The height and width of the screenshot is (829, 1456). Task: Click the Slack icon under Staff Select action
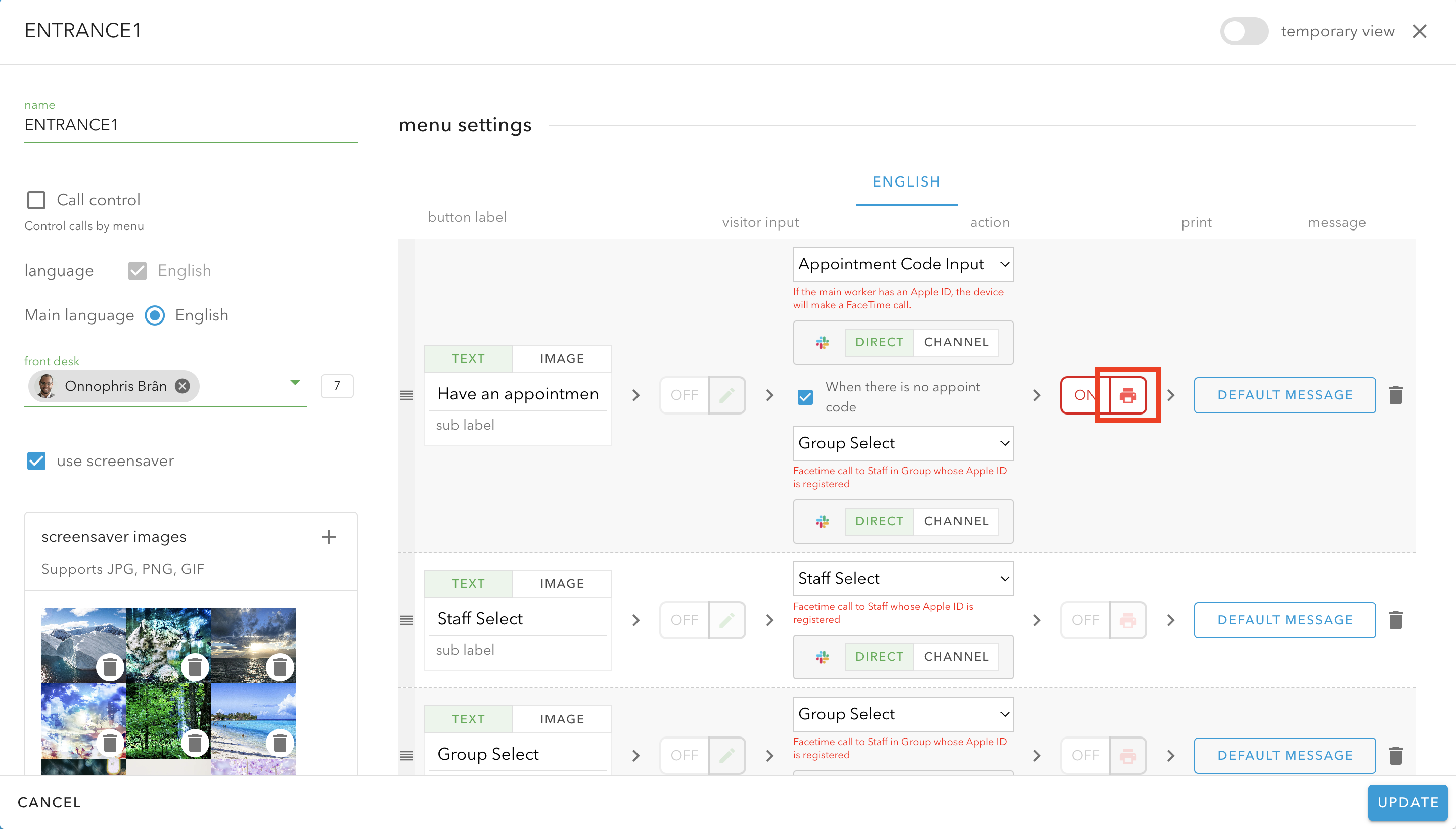pos(822,657)
